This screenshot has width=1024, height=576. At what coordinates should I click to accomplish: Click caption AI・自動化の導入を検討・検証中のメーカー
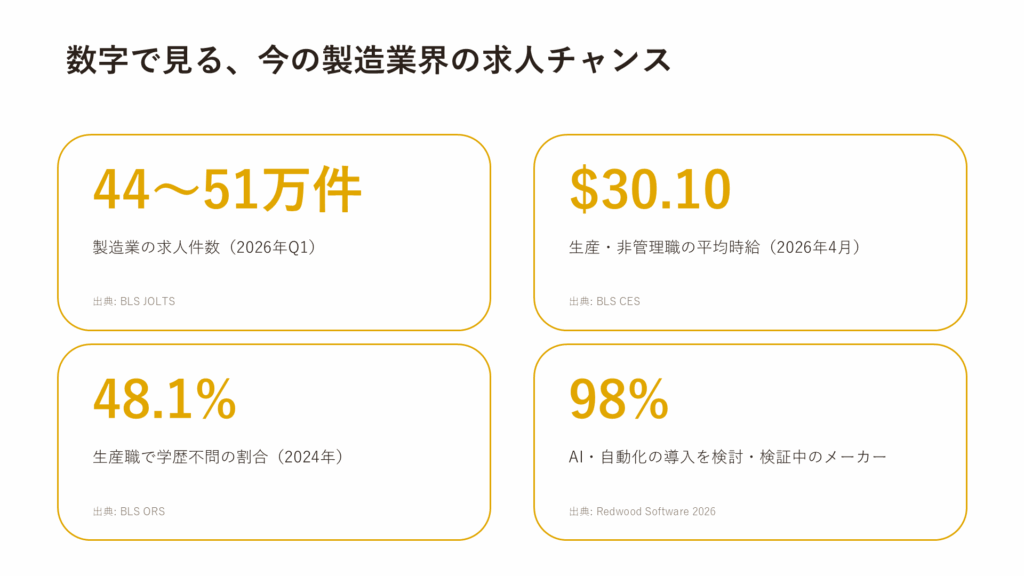point(728,456)
